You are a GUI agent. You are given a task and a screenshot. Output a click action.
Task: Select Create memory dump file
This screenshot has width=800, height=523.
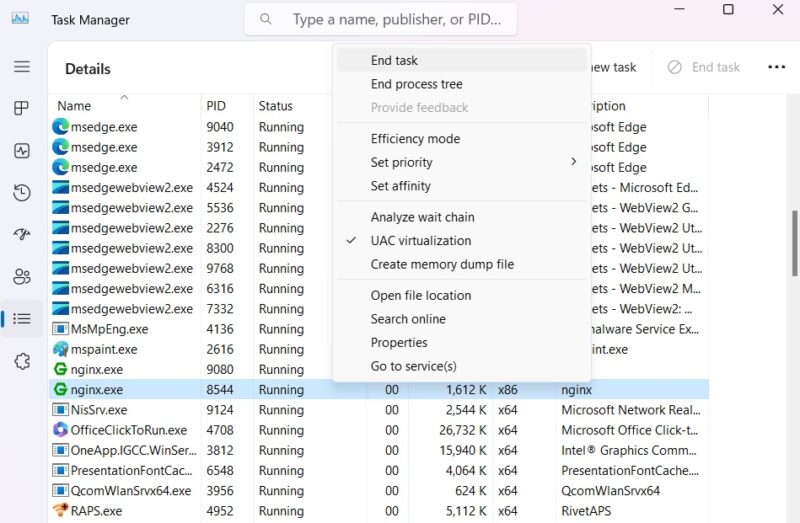pos(442,264)
